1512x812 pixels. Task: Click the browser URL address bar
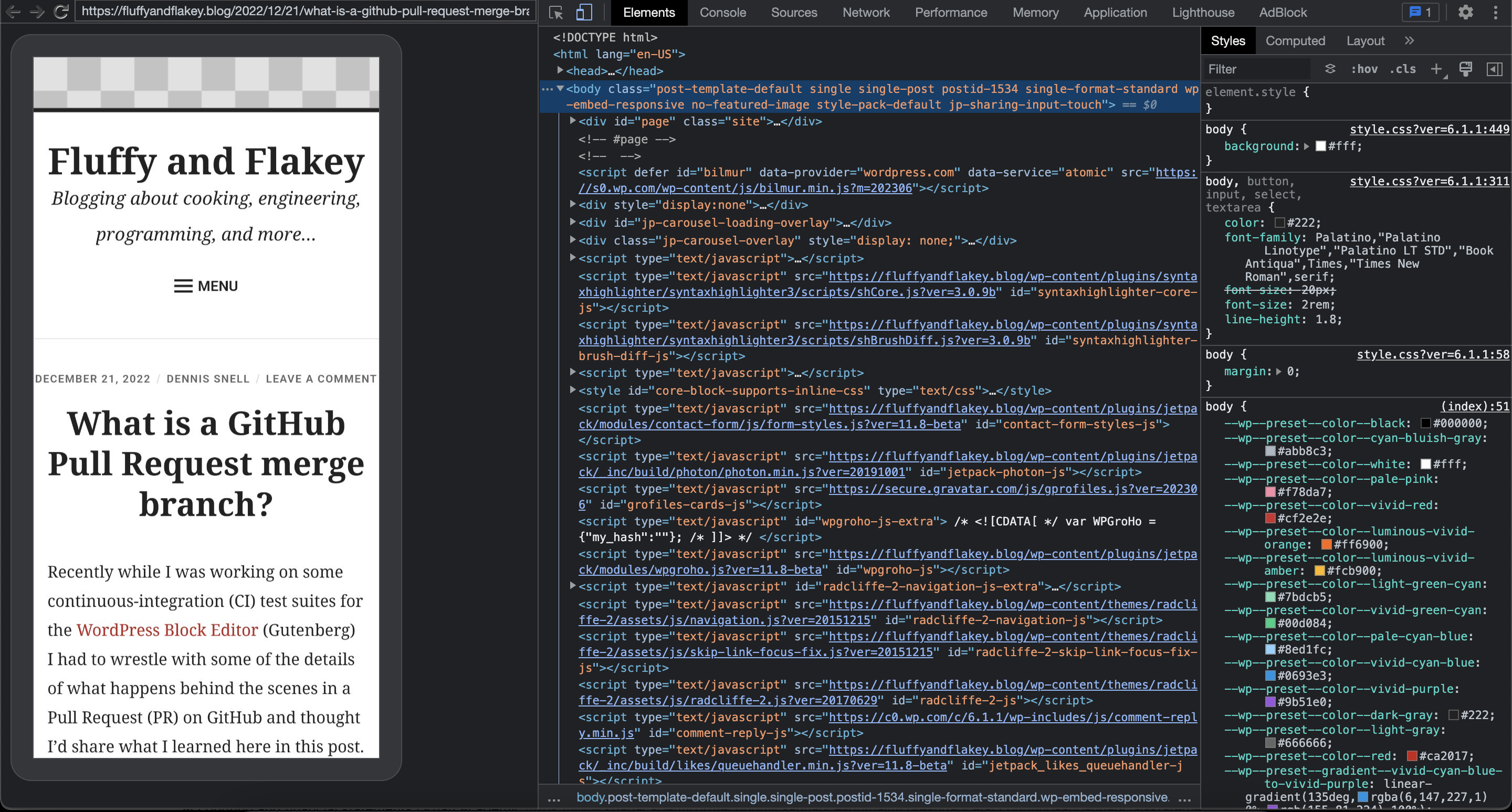[305, 11]
